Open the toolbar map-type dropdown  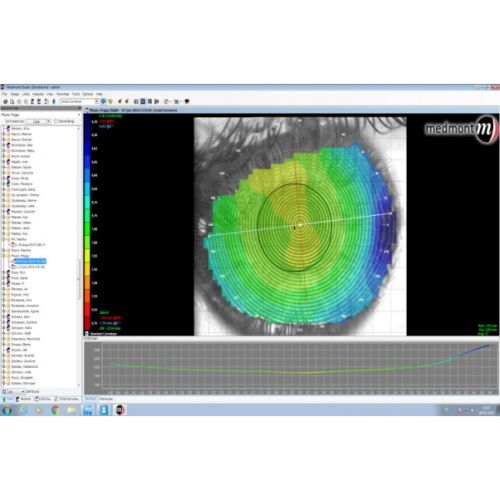[79, 101]
